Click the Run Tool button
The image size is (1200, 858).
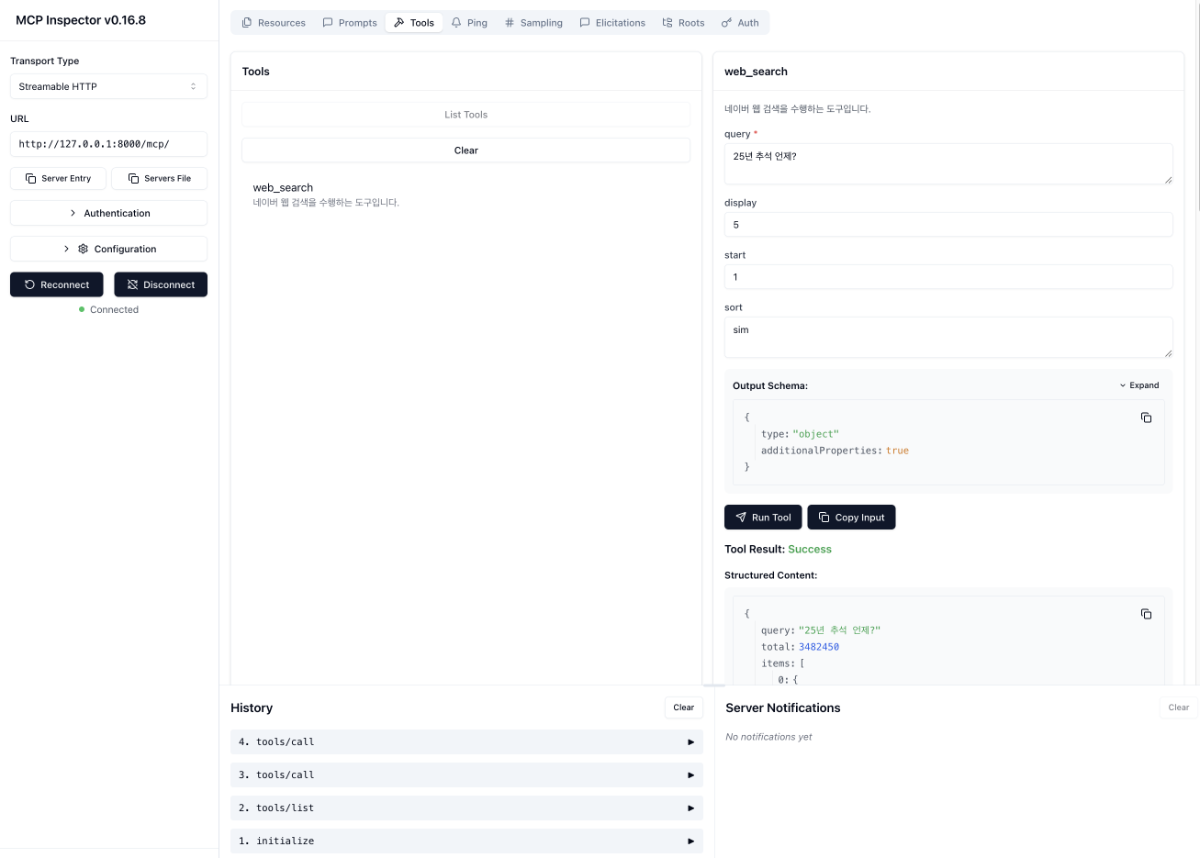tap(762, 517)
